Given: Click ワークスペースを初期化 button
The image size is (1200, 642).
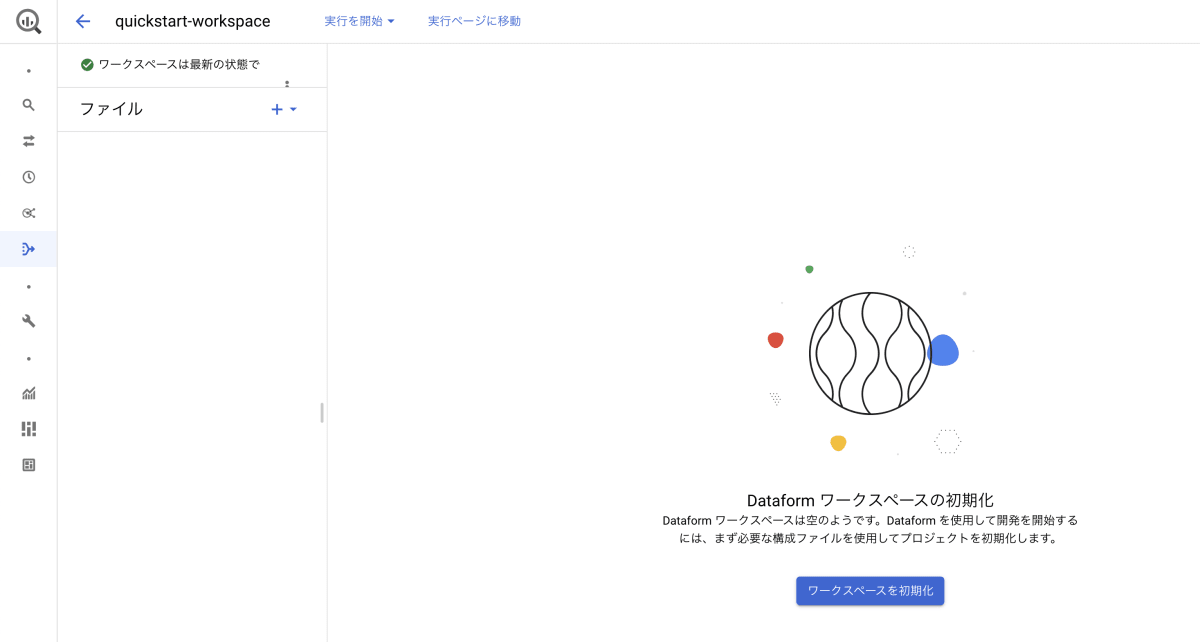Looking at the screenshot, I should (x=870, y=591).
